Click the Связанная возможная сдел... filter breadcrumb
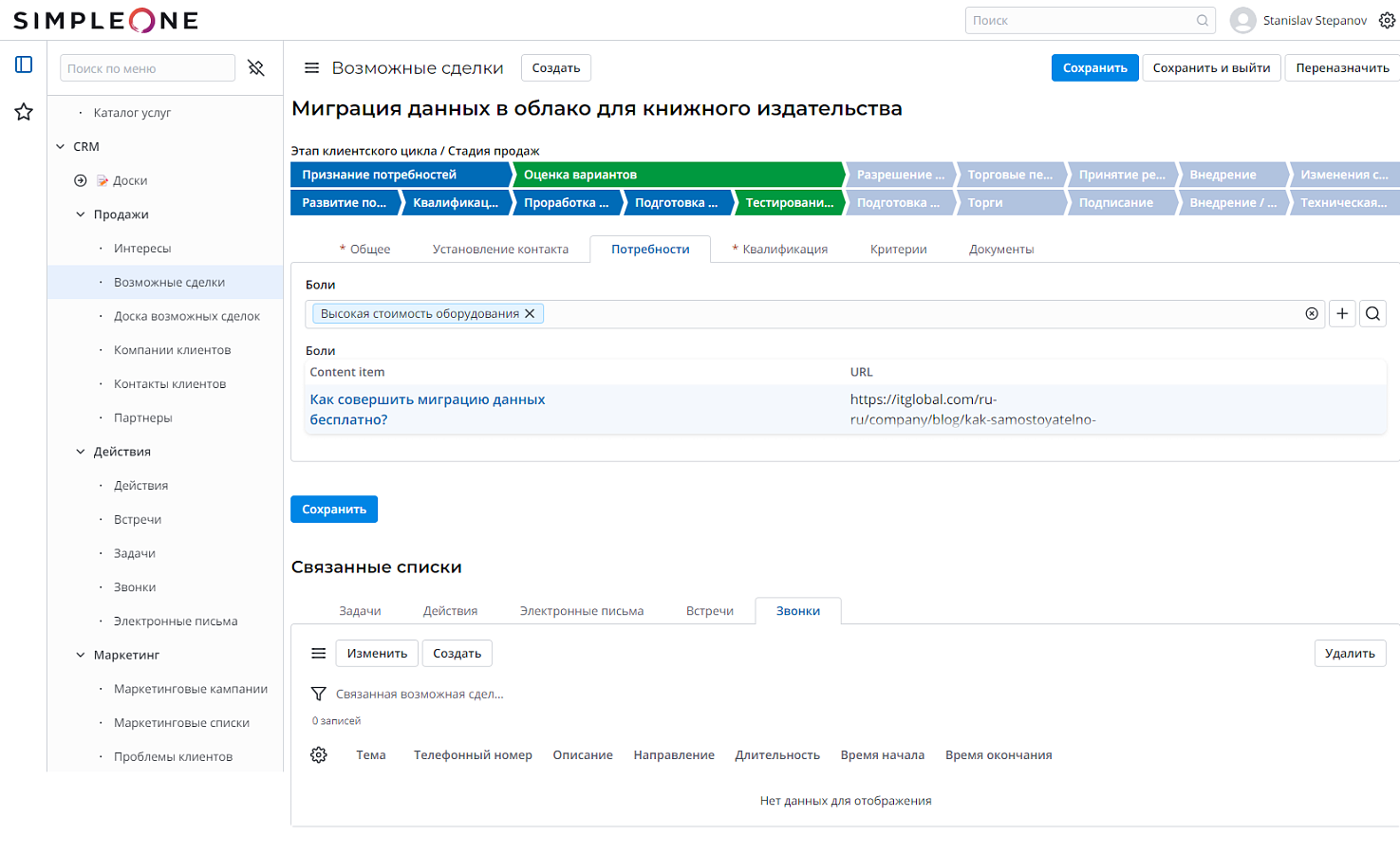1400x854 pixels. 420,694
